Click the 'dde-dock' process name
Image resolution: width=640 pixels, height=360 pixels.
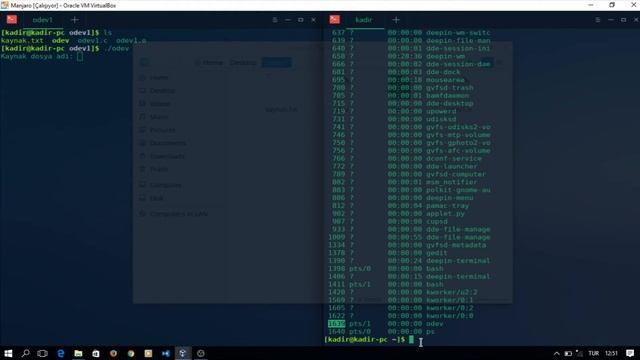click(443, 72)
